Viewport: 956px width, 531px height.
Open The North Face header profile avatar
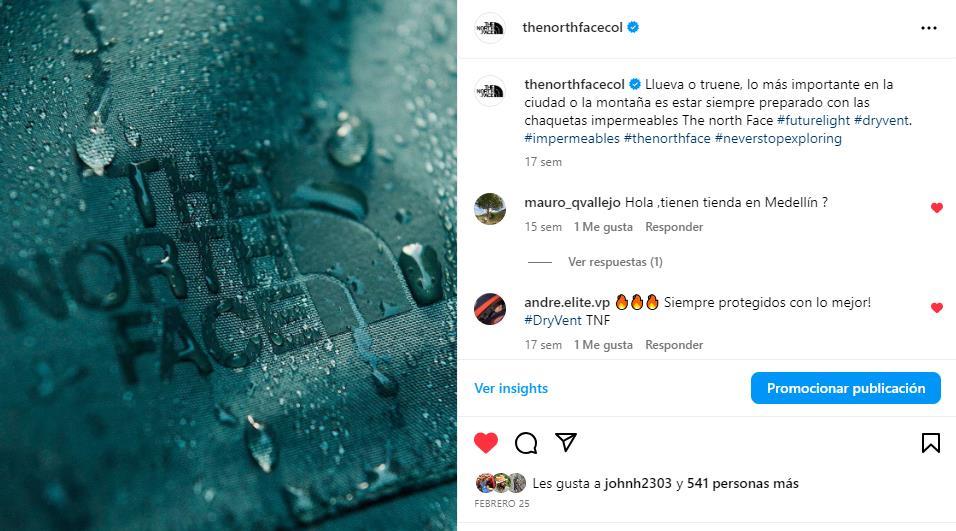pos(490,28)
